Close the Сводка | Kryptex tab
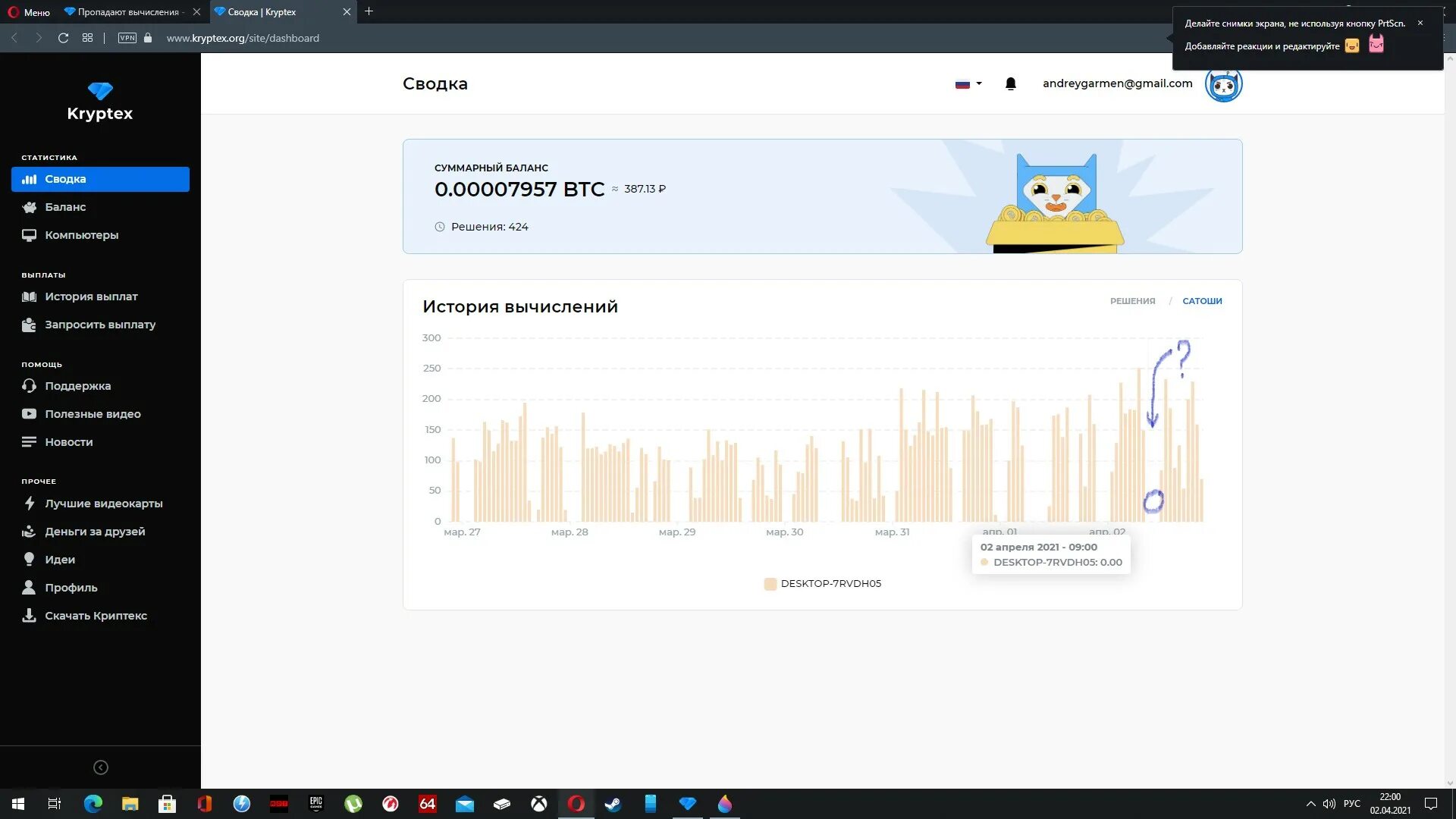This screenshot has height=819, width=1456. pyautogui.click(x=347, y=12)
